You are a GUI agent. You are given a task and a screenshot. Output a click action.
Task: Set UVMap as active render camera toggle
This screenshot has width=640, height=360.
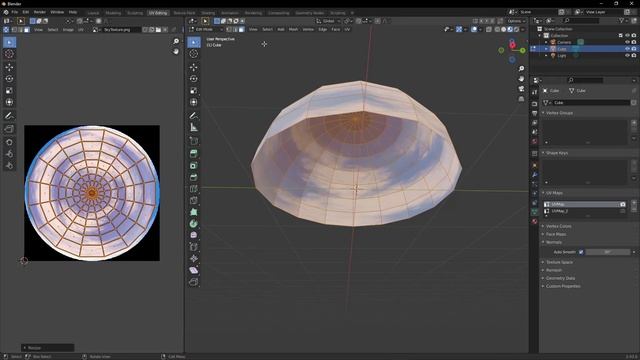[622, 204]
